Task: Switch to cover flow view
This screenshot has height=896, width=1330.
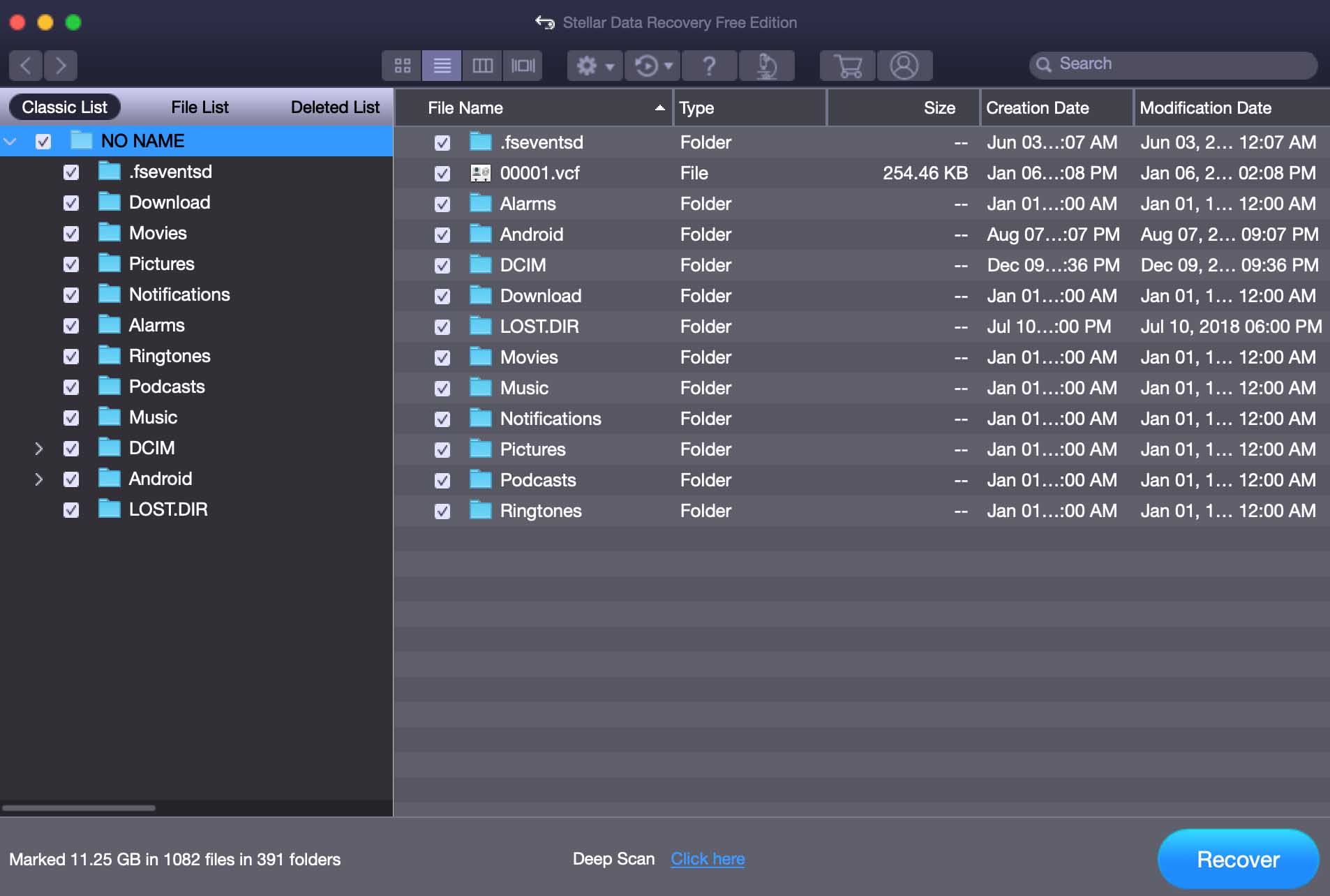Action: [523, 66]
